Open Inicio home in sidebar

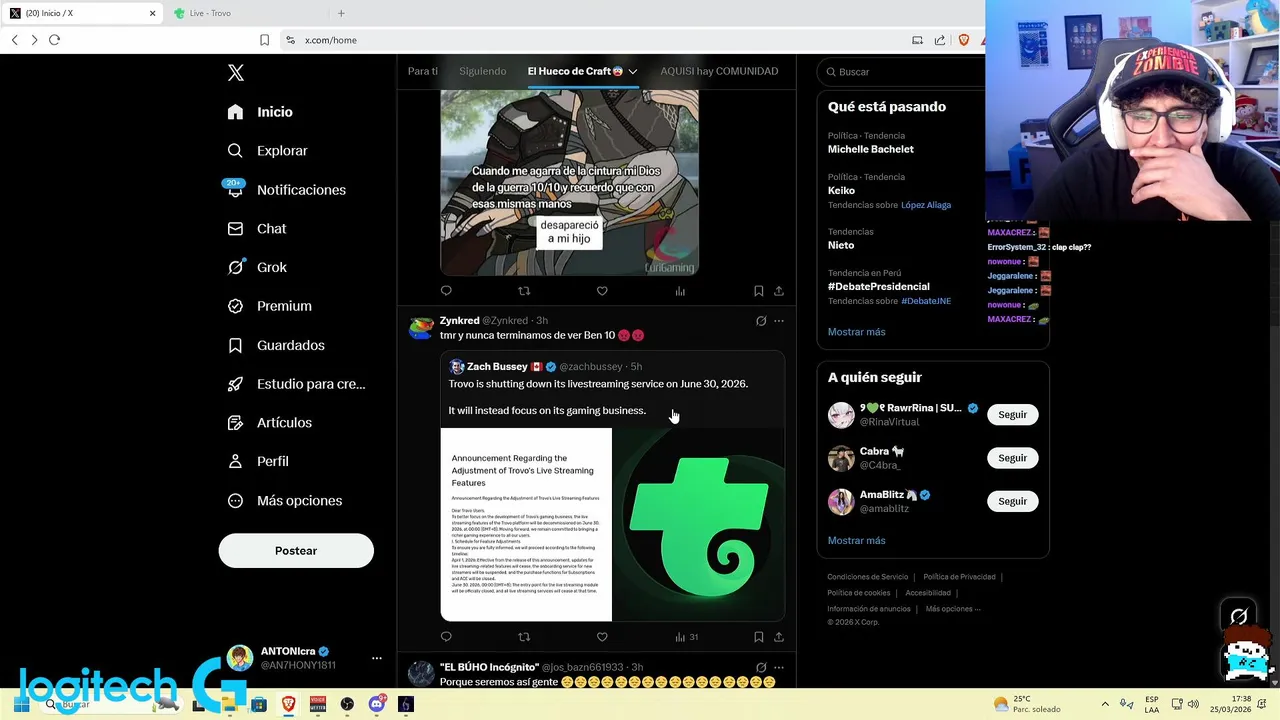[x=260, y=112]
